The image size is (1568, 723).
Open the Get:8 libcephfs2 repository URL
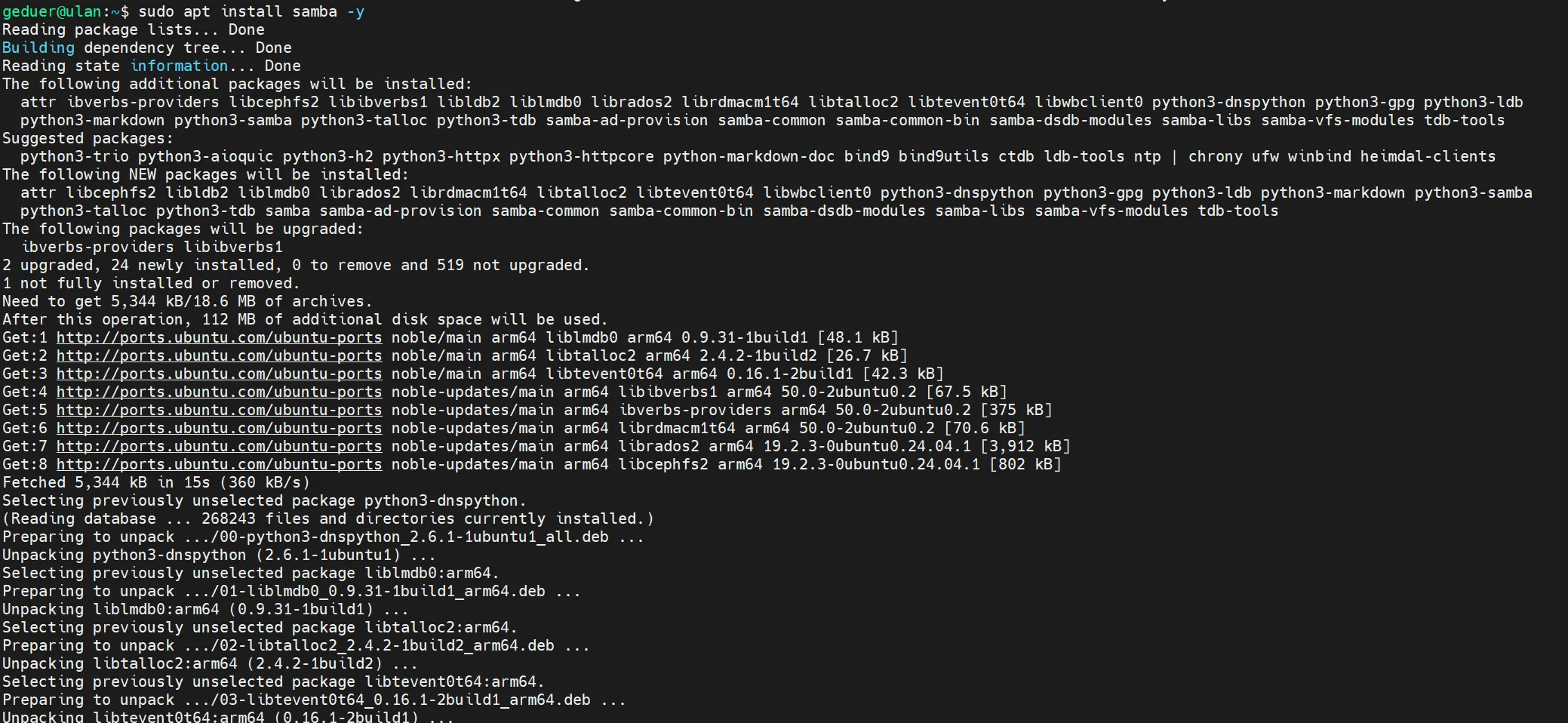tap(219, 464)
